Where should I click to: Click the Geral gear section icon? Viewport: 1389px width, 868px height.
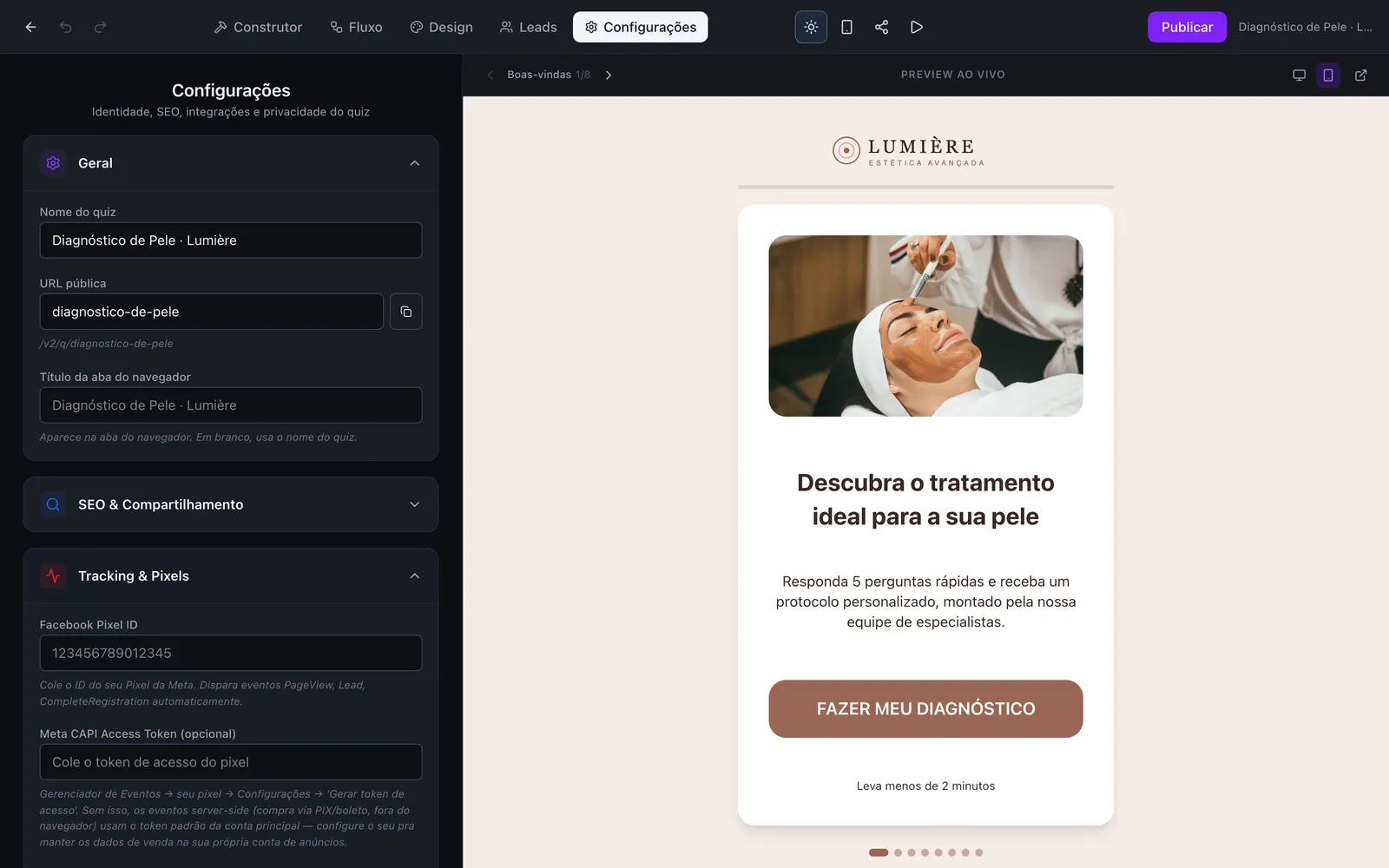(53, 163)
